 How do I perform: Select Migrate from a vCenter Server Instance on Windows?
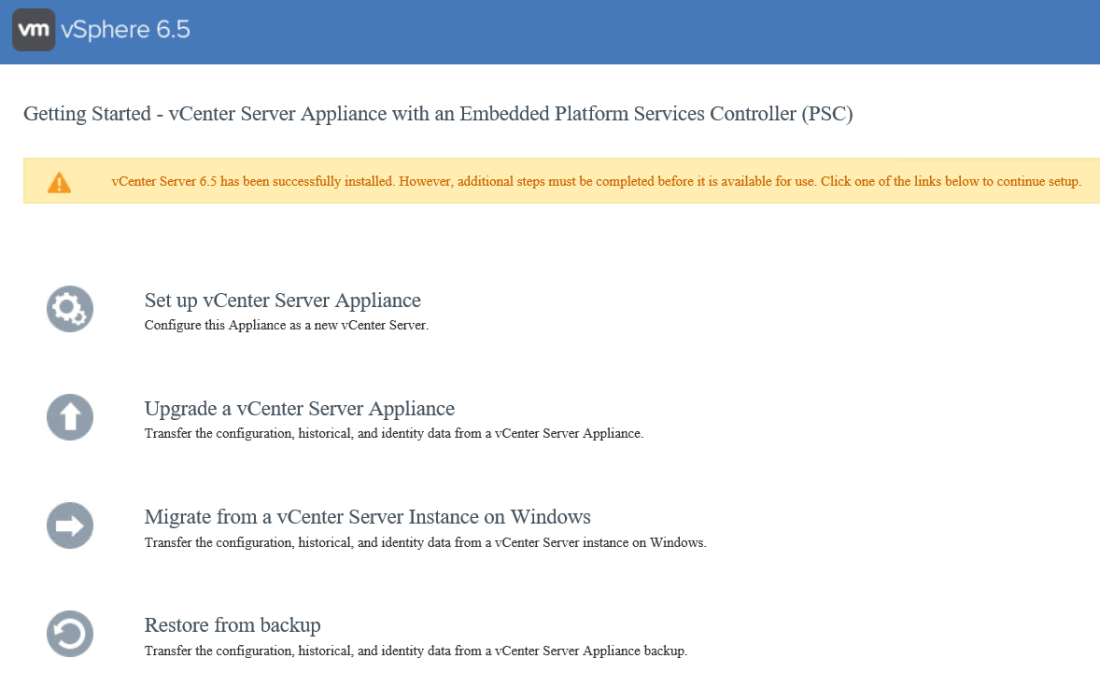pos(367,517)
